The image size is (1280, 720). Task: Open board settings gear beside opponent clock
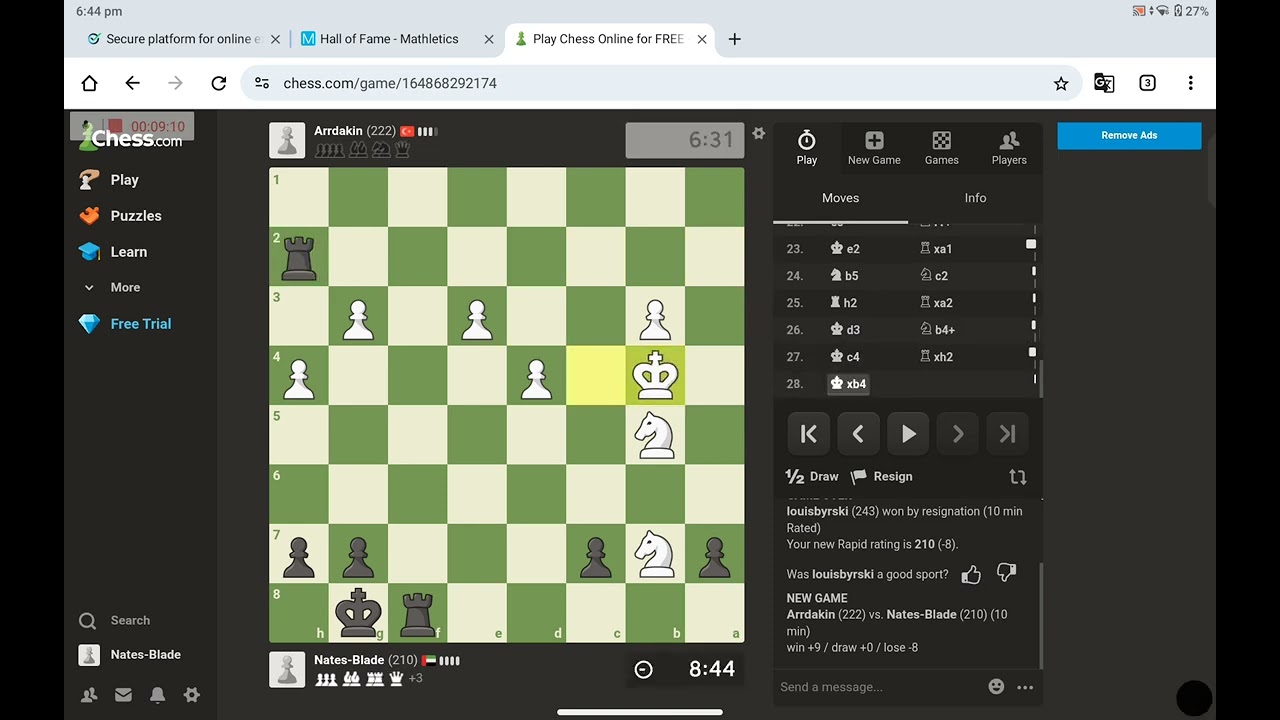(759, 133)
